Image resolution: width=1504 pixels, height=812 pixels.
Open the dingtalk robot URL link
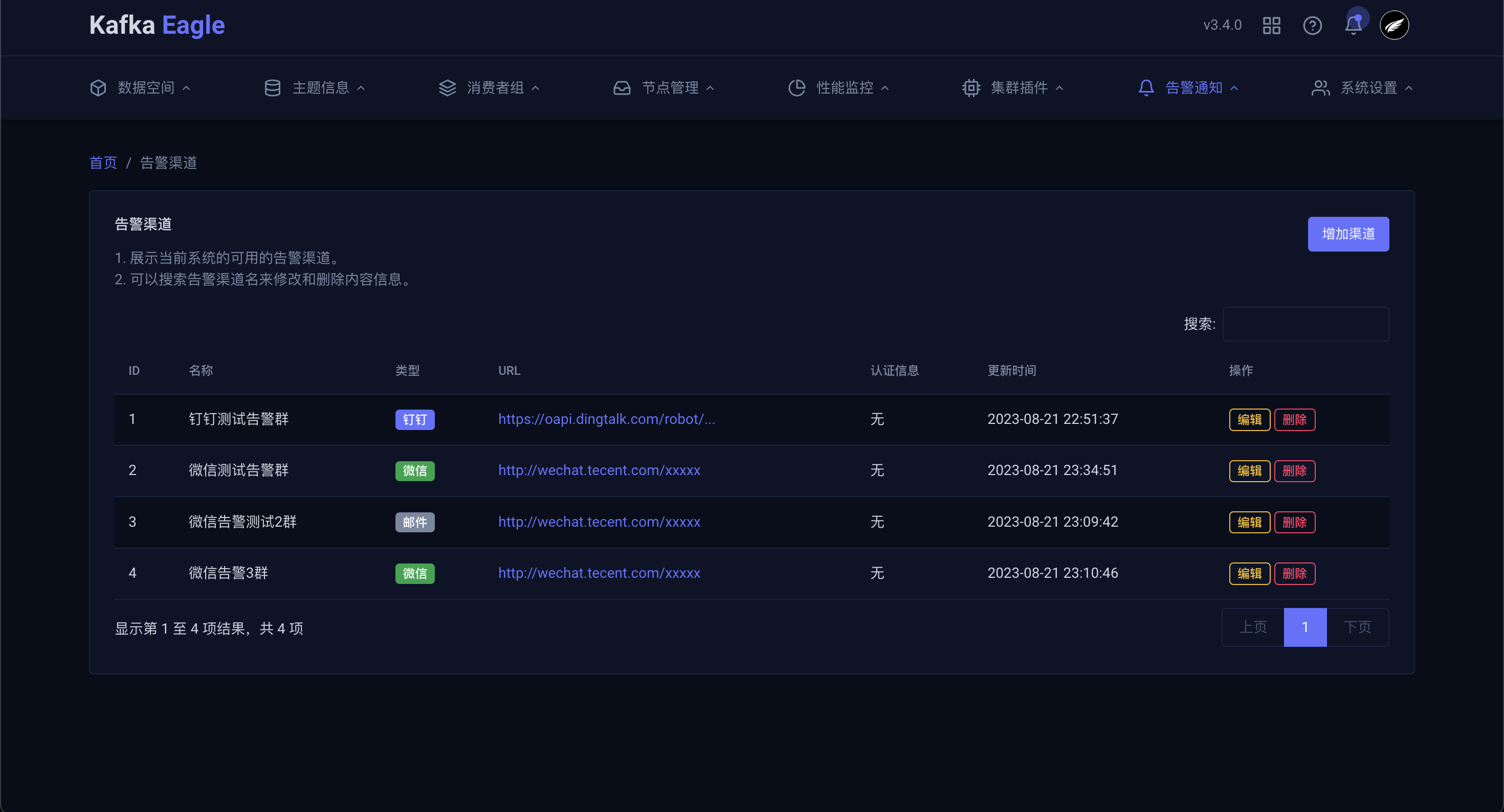tap(606, 419)
